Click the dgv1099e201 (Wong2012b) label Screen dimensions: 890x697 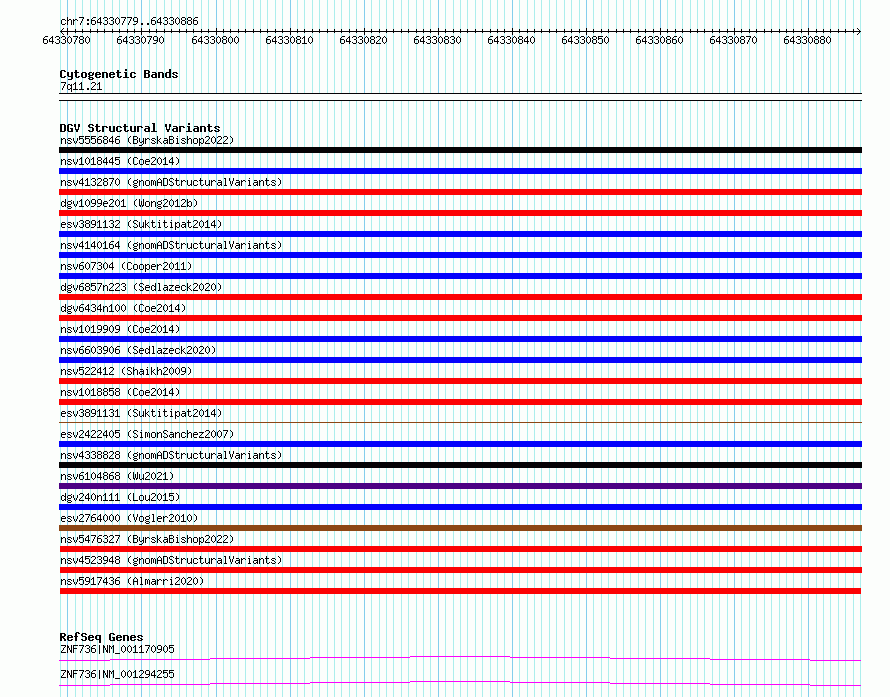129,203
